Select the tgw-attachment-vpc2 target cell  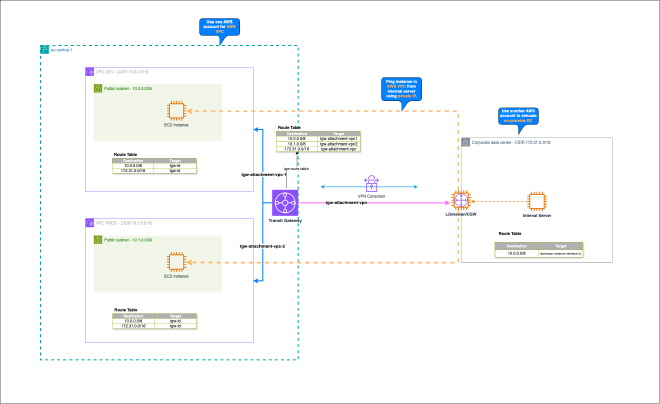(x=339, y=144)
